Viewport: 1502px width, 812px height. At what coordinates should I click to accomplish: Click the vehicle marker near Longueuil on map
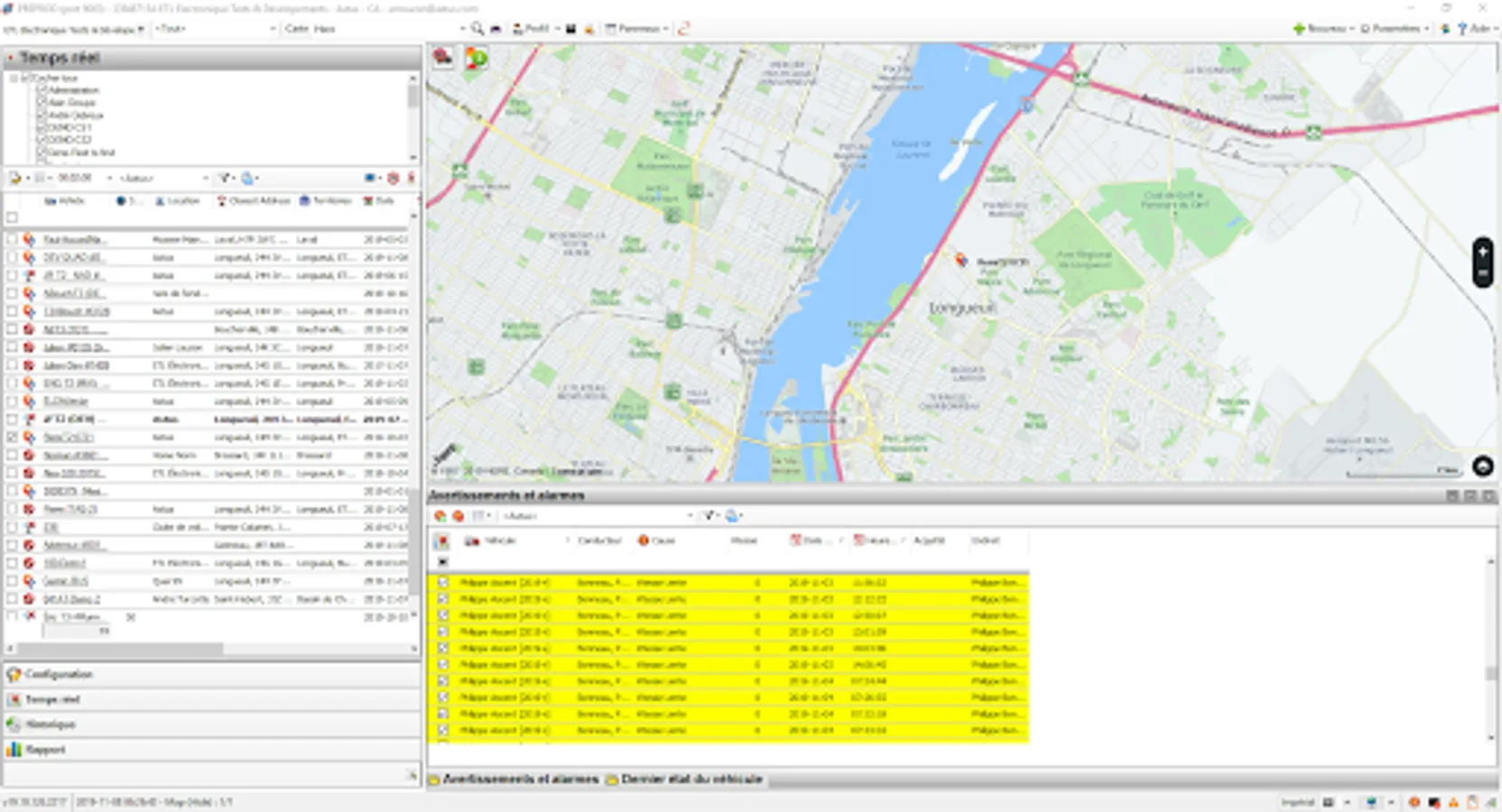[x=962, y=261]
